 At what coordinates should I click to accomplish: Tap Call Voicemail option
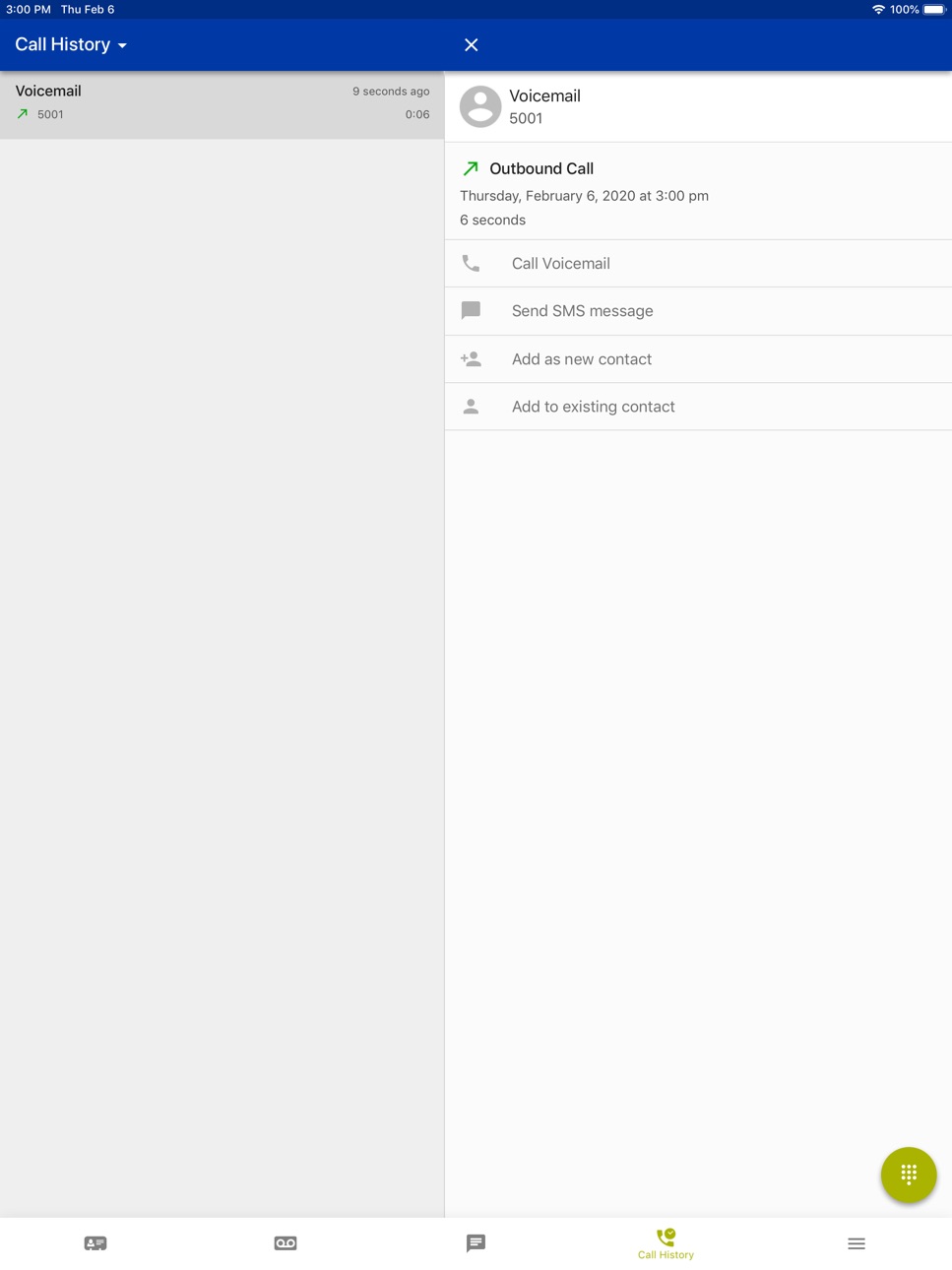(698, 263)
